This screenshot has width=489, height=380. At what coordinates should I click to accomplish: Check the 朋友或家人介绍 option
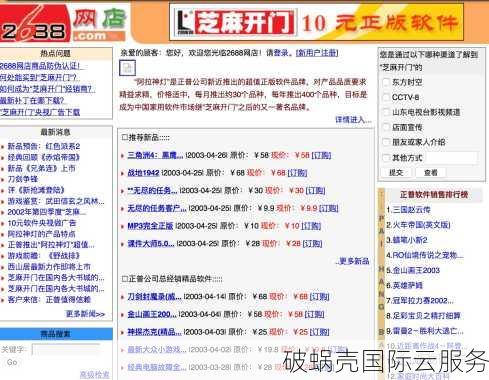pos(387,142)
